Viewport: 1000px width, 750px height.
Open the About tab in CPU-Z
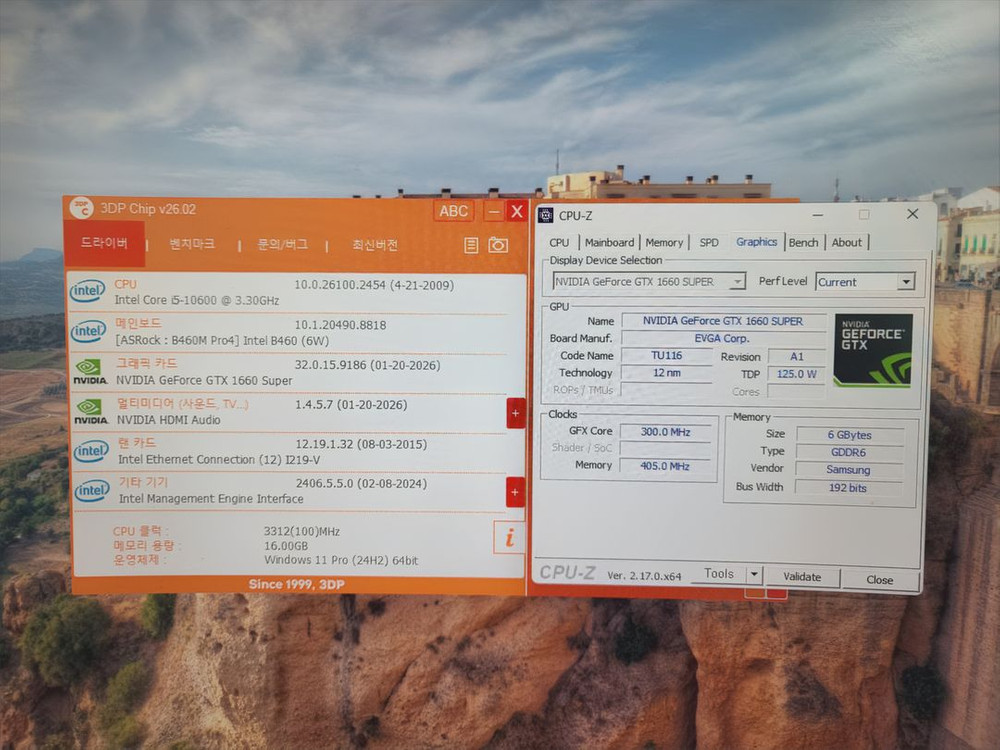[x=846, y=242]
